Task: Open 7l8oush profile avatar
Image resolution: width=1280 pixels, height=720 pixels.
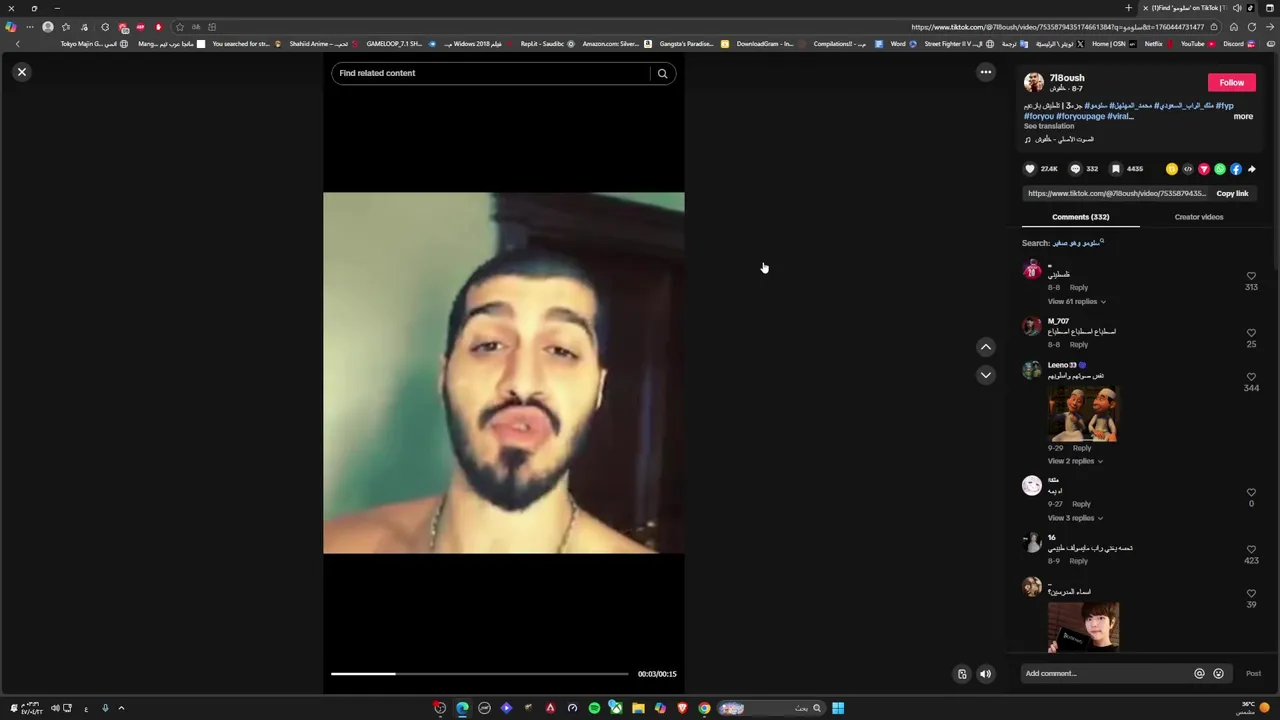Action: [1034, 82]
